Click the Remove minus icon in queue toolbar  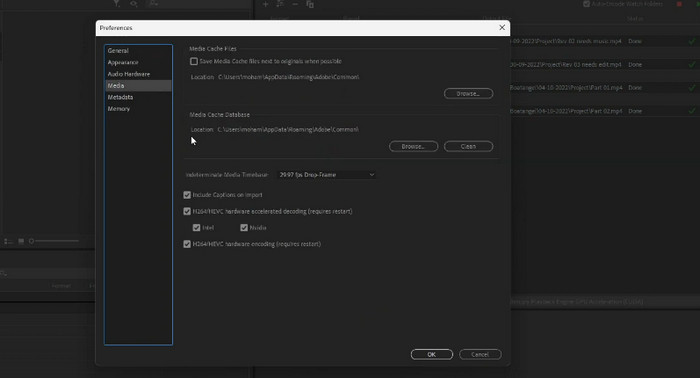coord(295,4)
